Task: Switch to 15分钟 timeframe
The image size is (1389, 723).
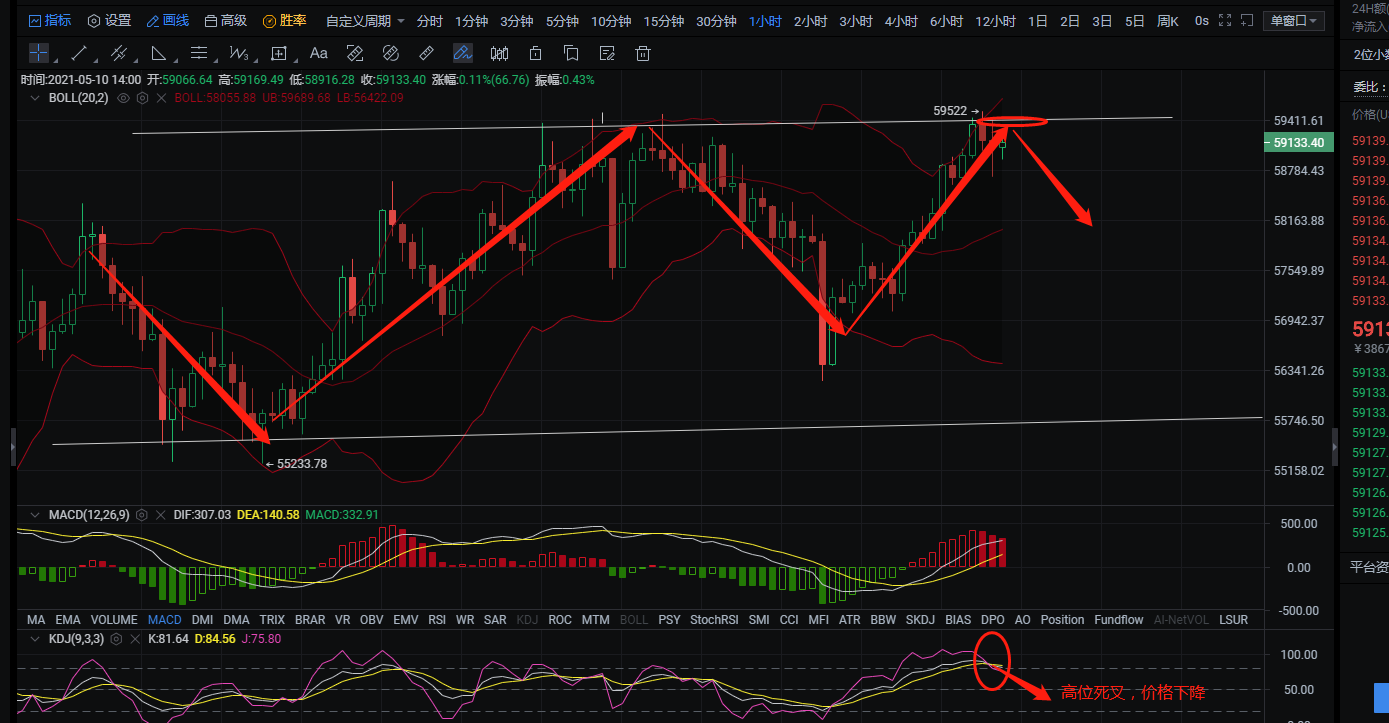Action: pos(664,21)
